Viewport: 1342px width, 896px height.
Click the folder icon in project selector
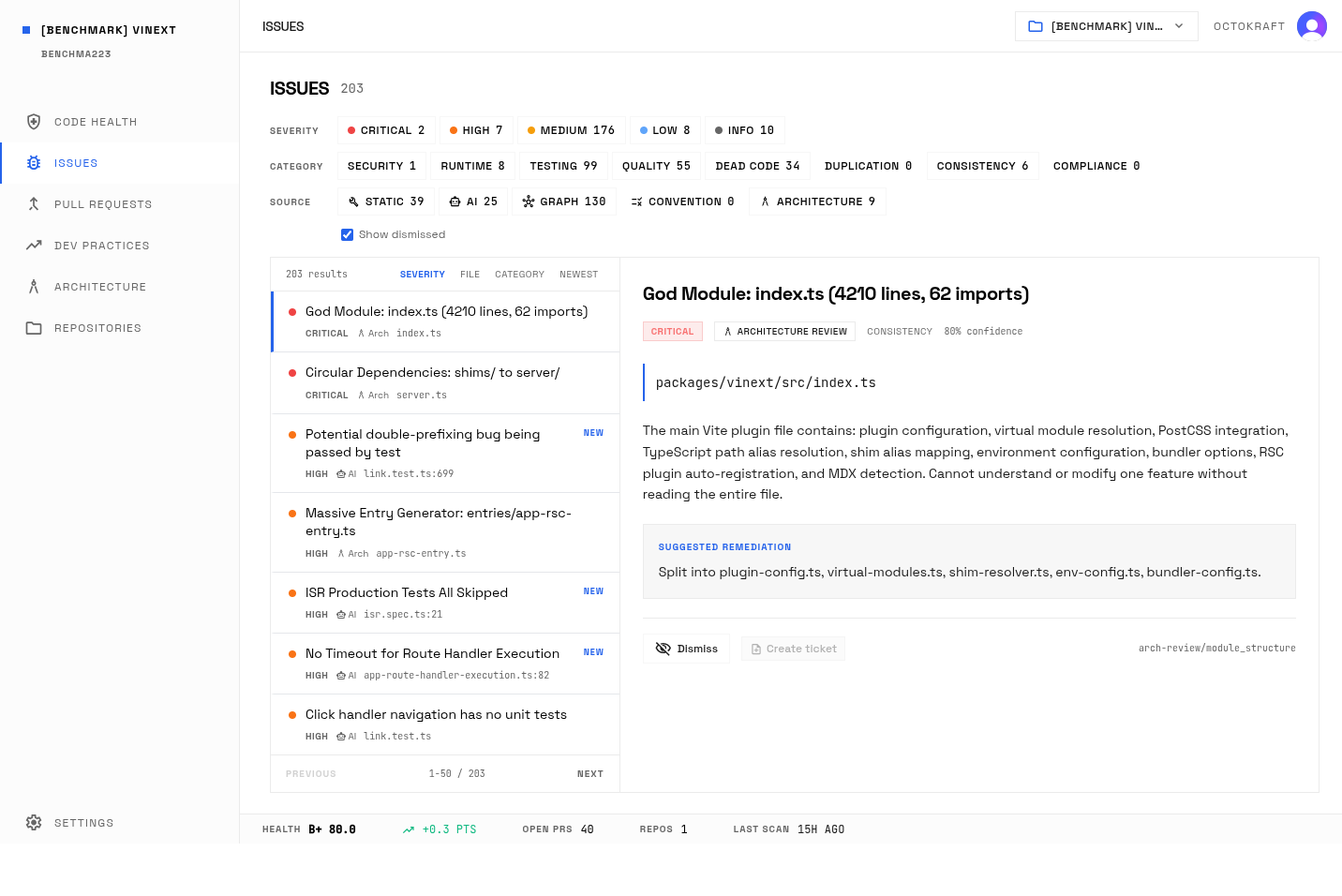coord(1036,26)
